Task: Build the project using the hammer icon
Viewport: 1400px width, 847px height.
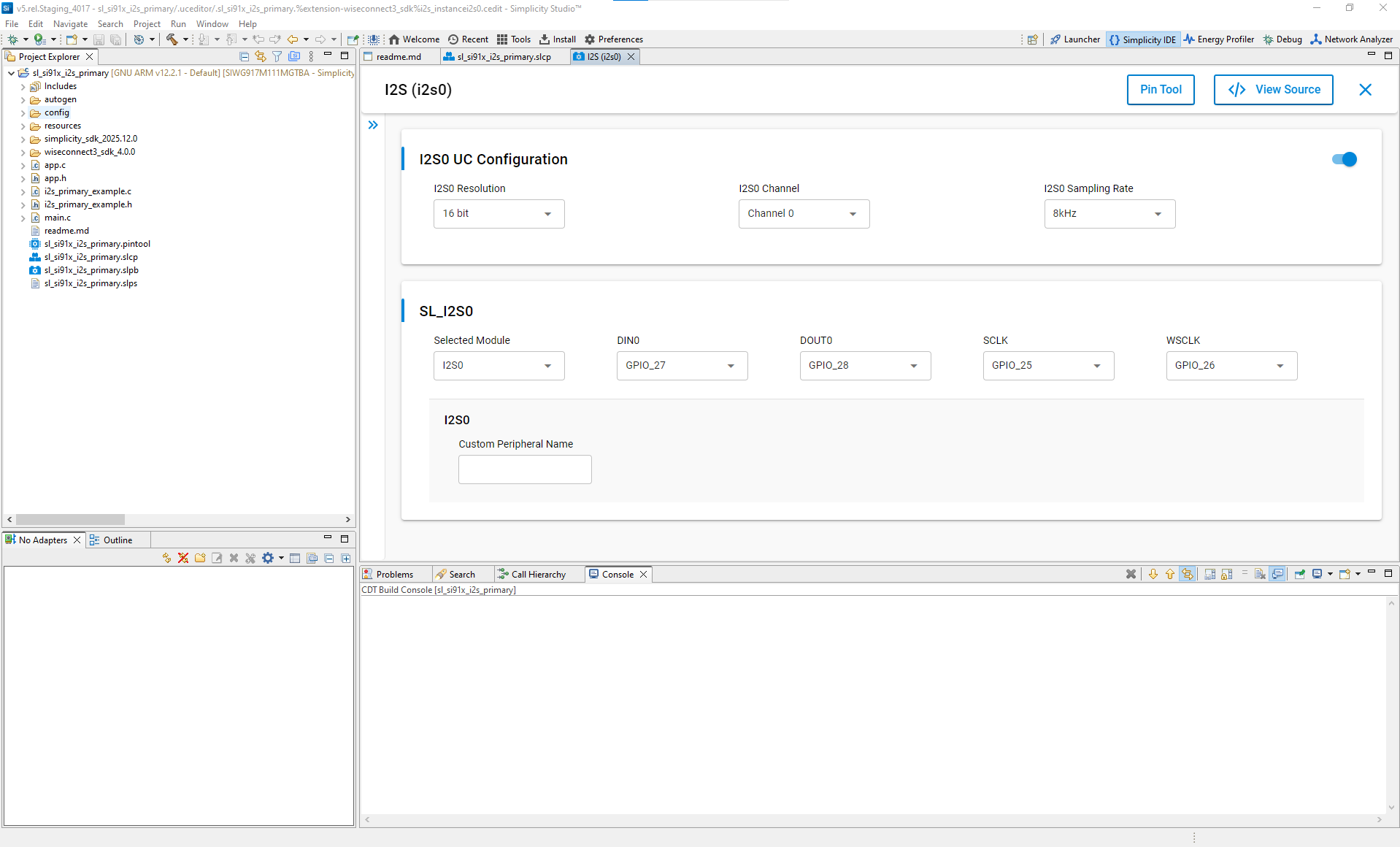Action: tap(173, 39)
